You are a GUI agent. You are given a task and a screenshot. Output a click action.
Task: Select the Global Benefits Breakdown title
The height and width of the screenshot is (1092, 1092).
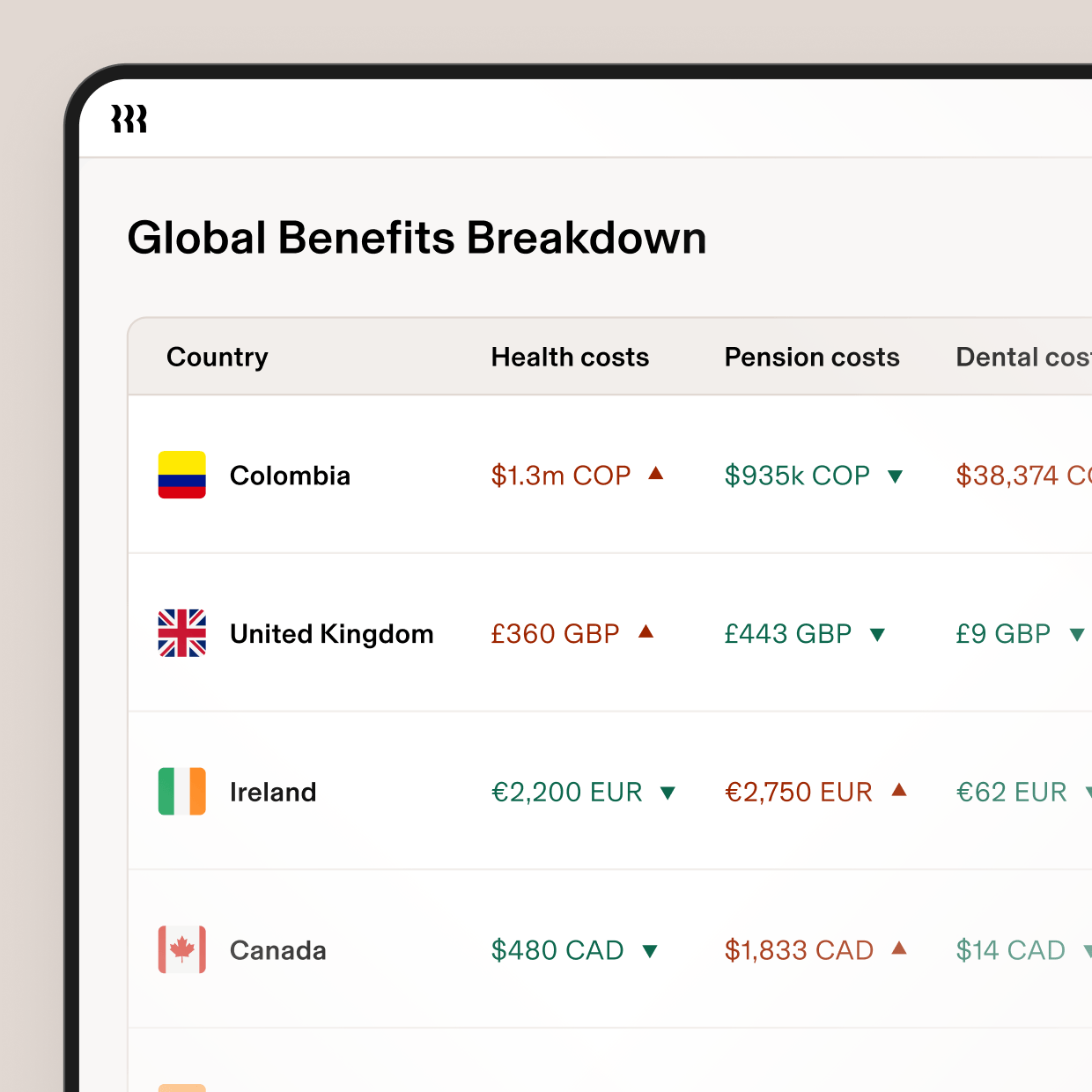(x=417, y=237)
